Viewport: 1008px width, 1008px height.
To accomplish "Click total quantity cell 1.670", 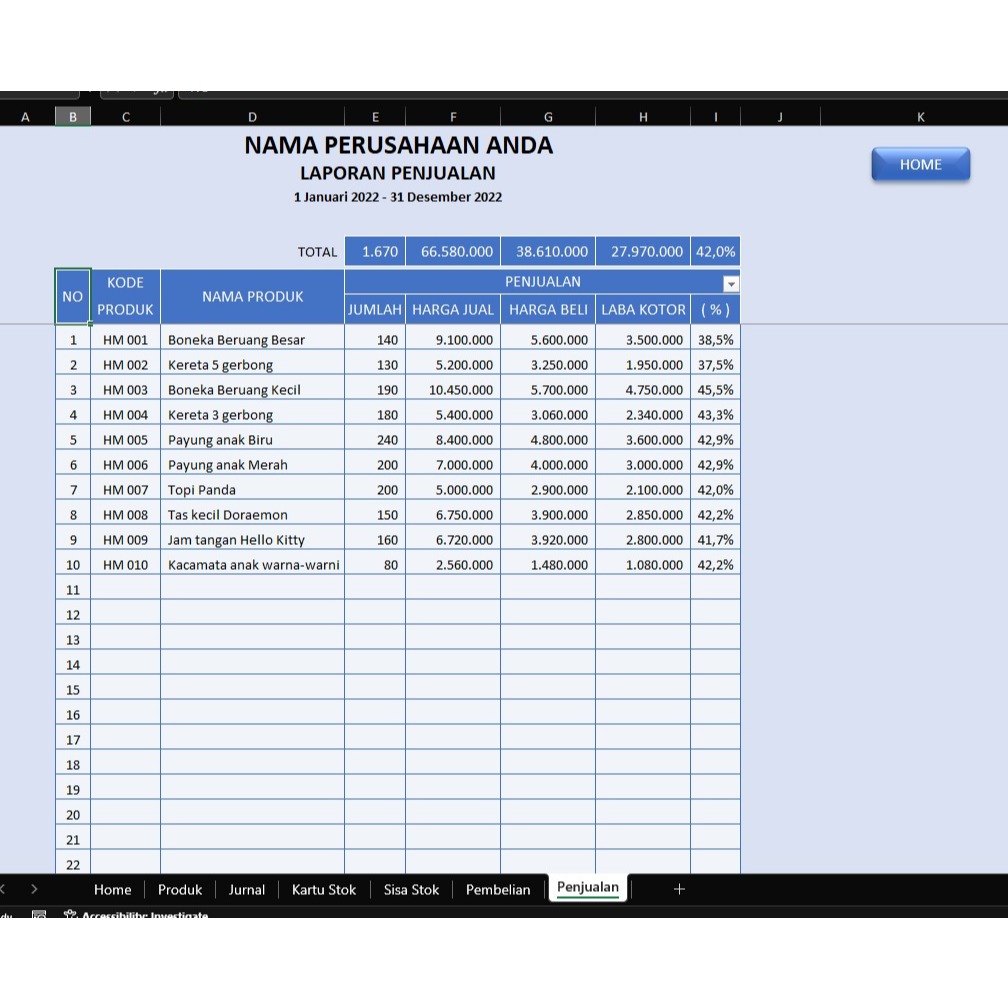I will click(x=375, y=251).
